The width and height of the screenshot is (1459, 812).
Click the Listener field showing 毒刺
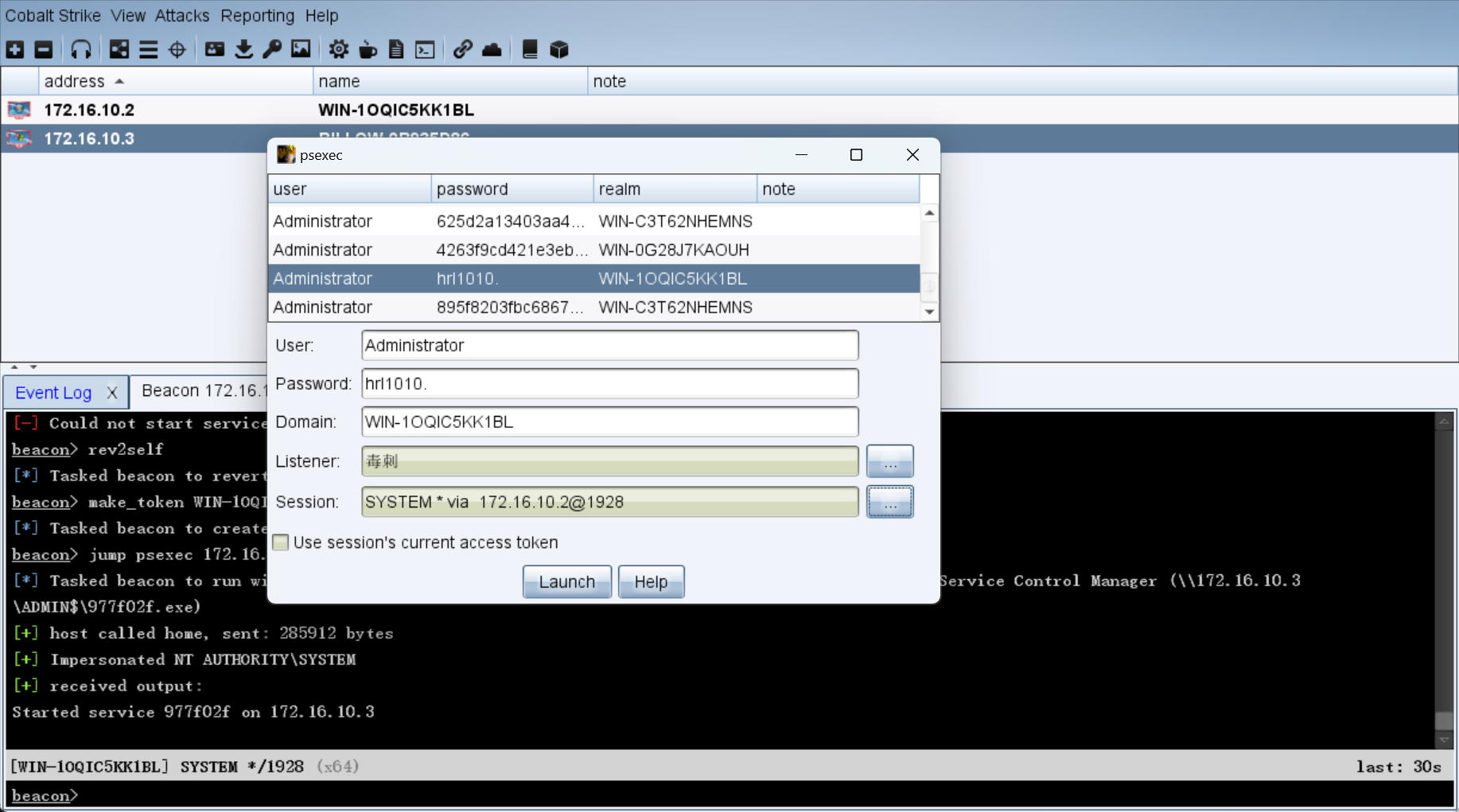click(x=609, y=461)
